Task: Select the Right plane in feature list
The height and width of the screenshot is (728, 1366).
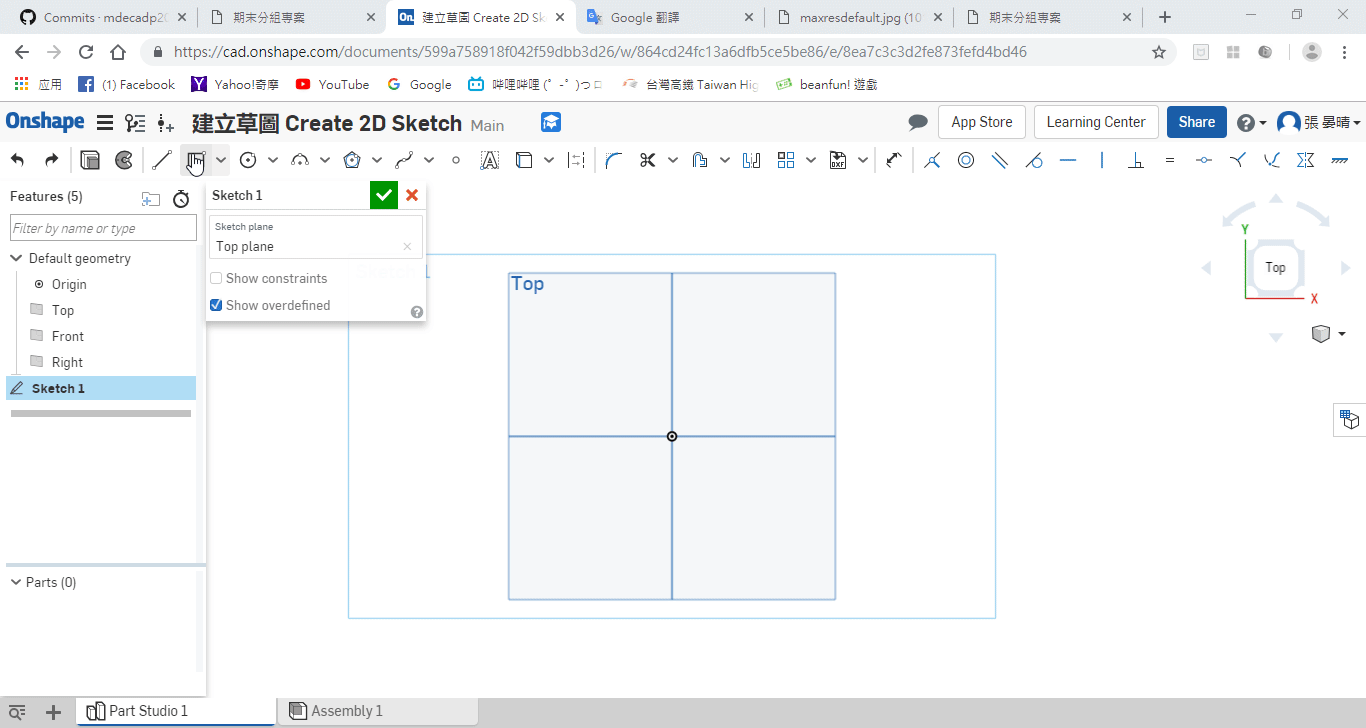Action: coord(67,362)
